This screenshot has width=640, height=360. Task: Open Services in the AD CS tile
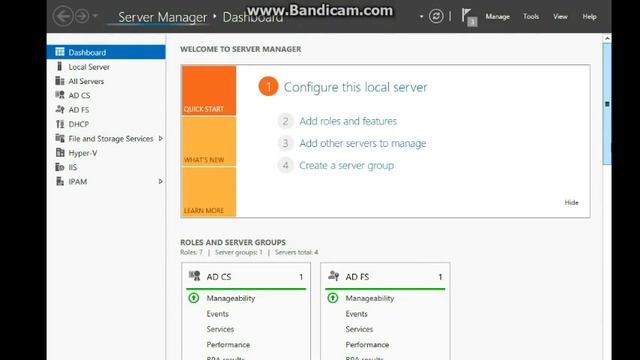click(220, 329)
